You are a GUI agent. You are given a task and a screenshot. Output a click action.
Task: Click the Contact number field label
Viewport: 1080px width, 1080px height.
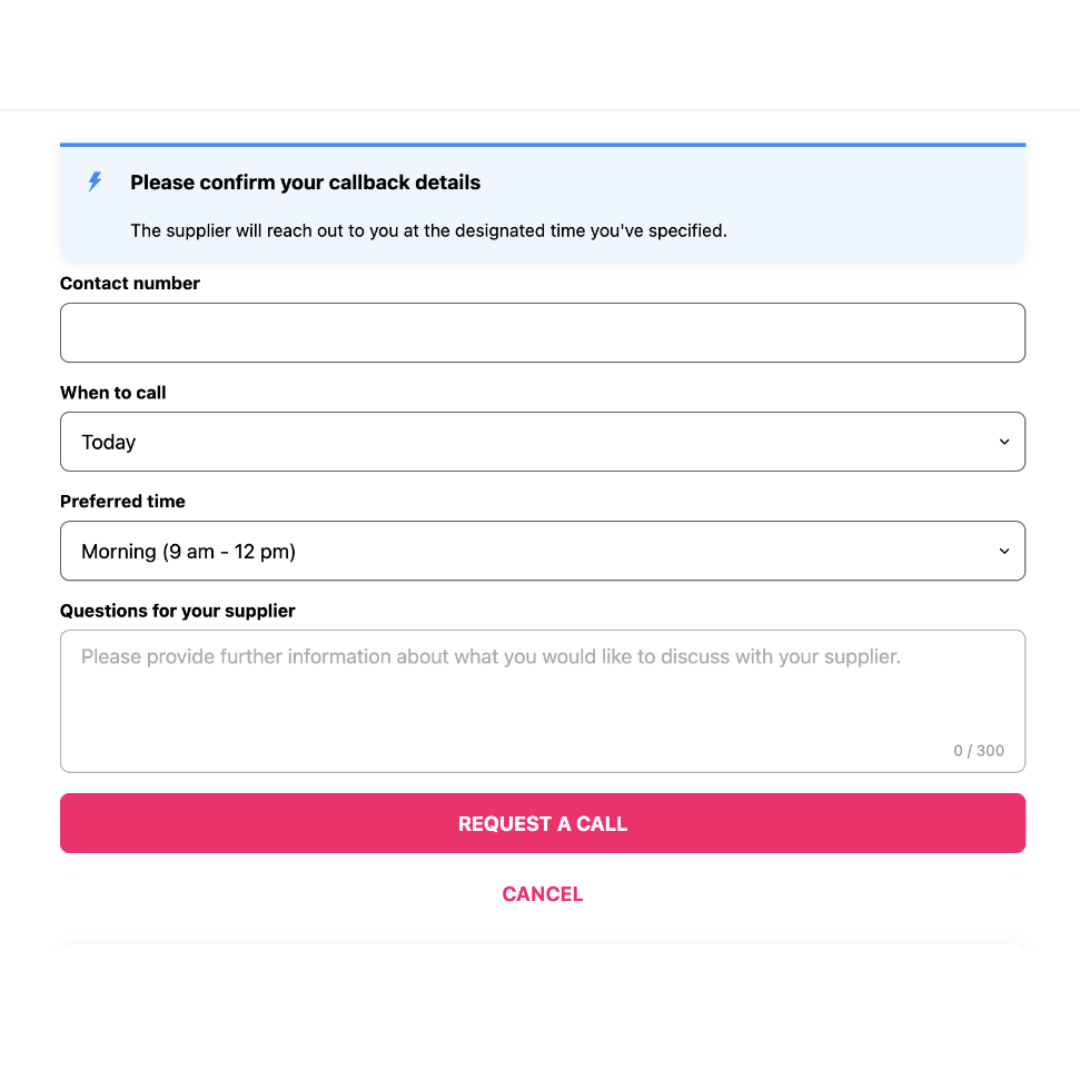coord(129,283)
